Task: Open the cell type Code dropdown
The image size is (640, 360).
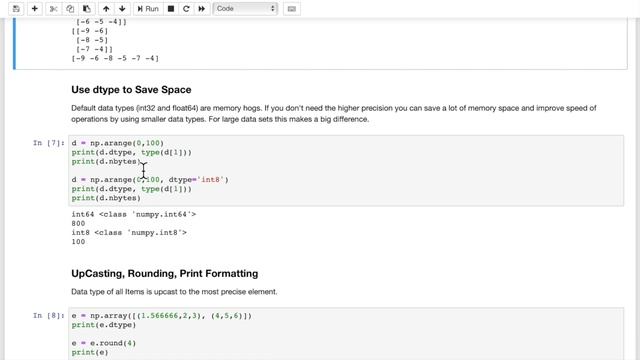Action: (245, 9)
